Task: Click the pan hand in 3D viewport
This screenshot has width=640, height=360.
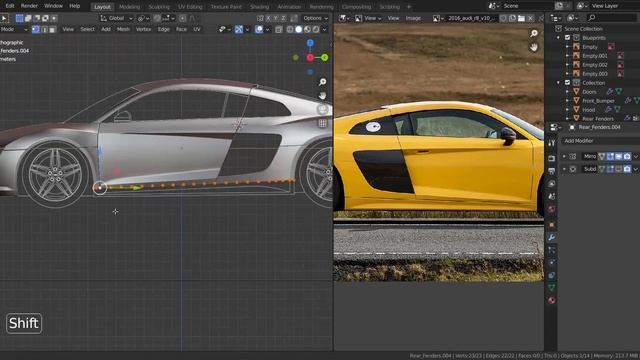Action: coord(322,96)
